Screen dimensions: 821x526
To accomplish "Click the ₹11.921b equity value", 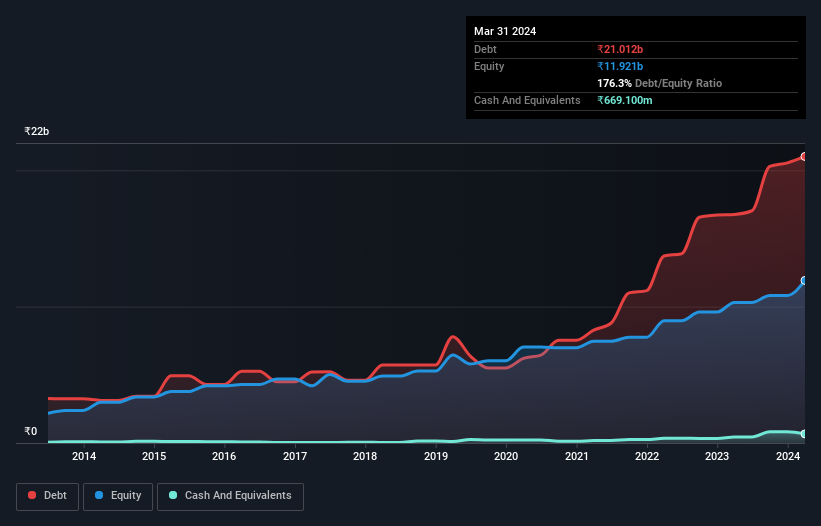I will (620, 66).
